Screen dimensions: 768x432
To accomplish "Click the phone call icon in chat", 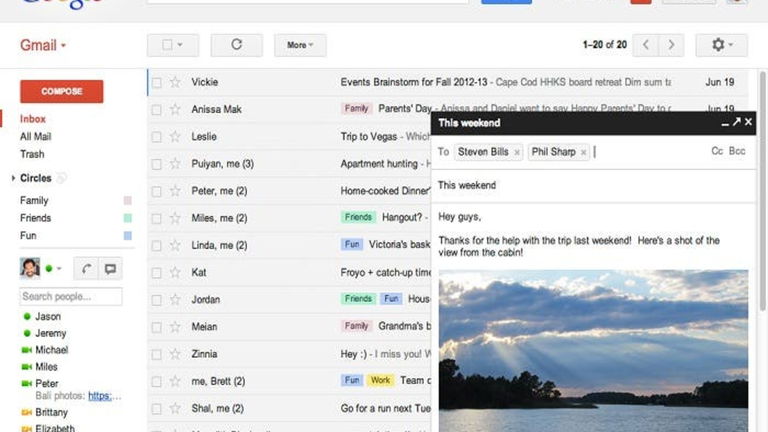I will (86, 268).
